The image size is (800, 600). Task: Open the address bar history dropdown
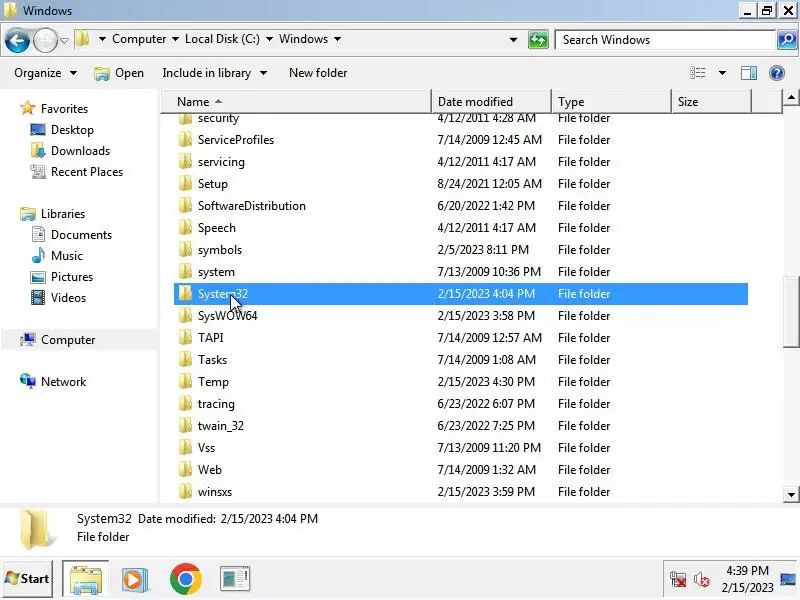[513, 40]
